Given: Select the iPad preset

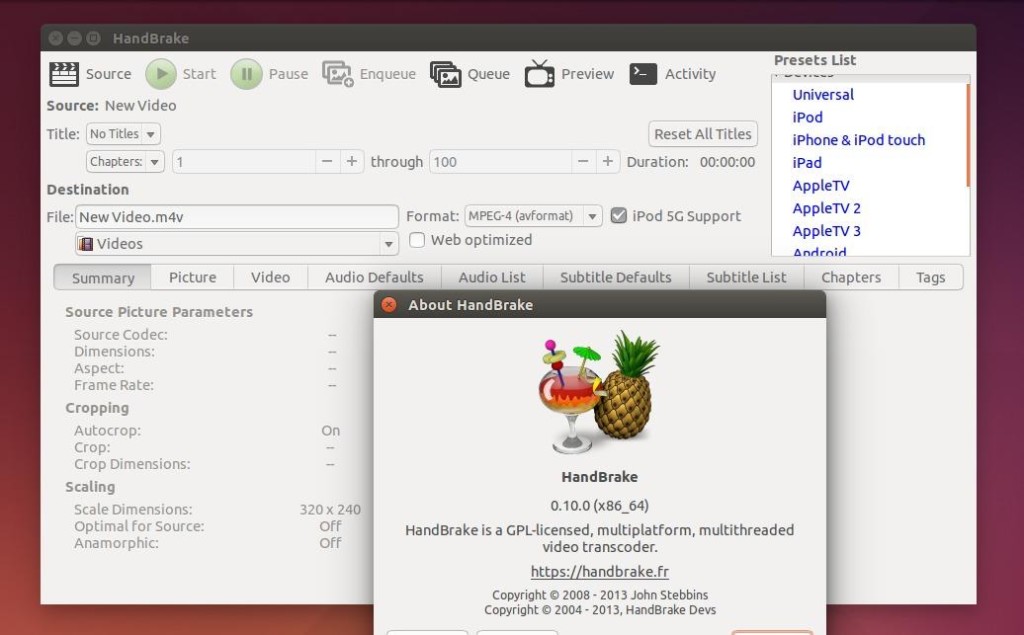Looking at the screenshot, I should pos(807,163).
